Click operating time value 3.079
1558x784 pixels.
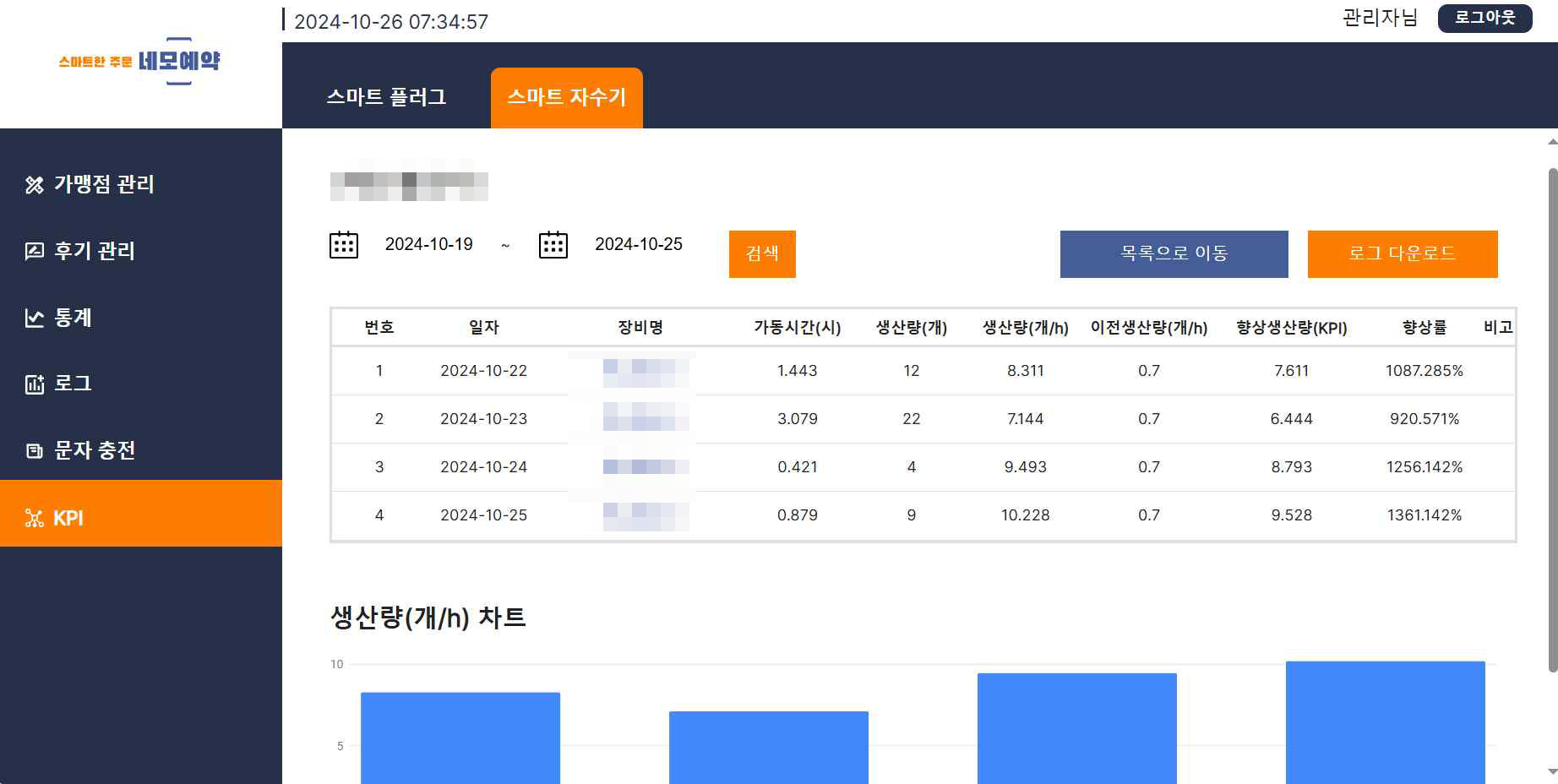[x=798, y=419]
